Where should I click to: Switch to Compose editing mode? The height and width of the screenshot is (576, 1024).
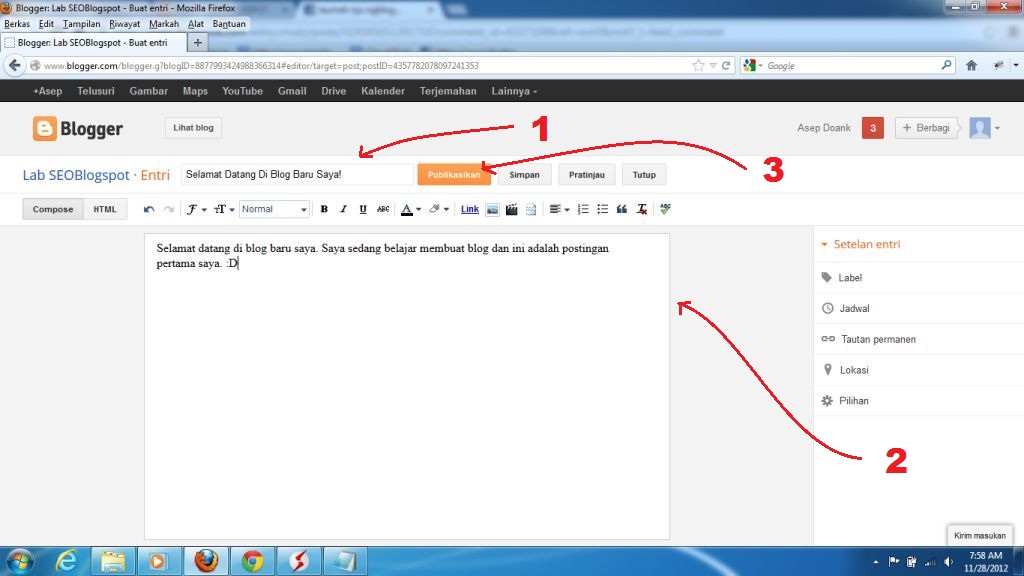53,209
